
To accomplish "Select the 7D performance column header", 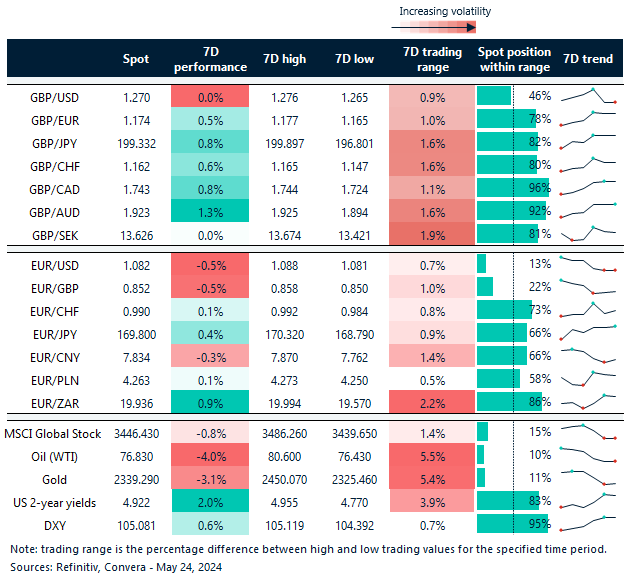I will (211, 59).
